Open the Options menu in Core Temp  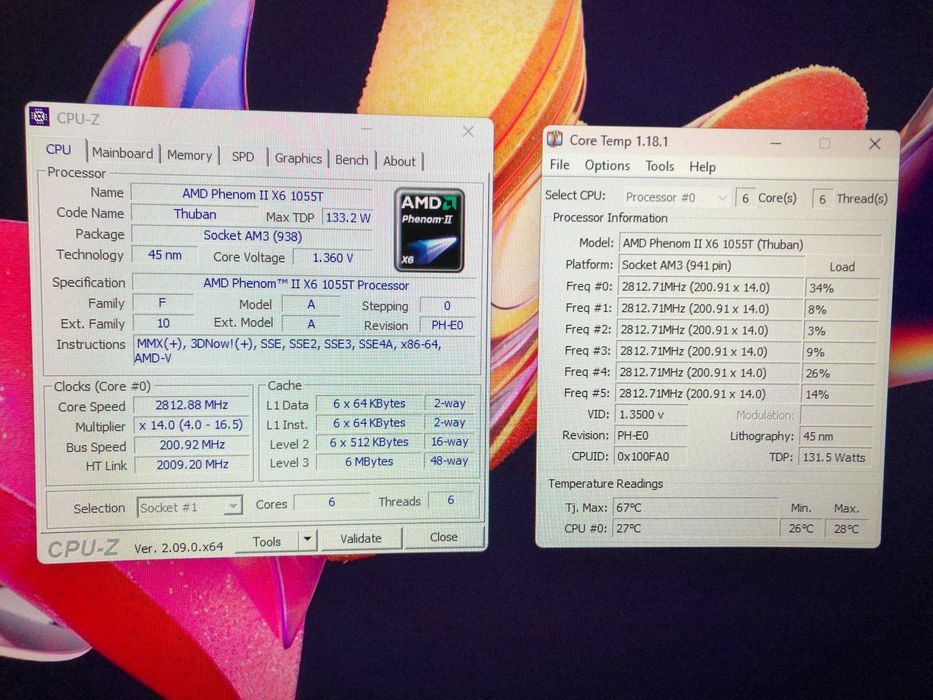607,165
